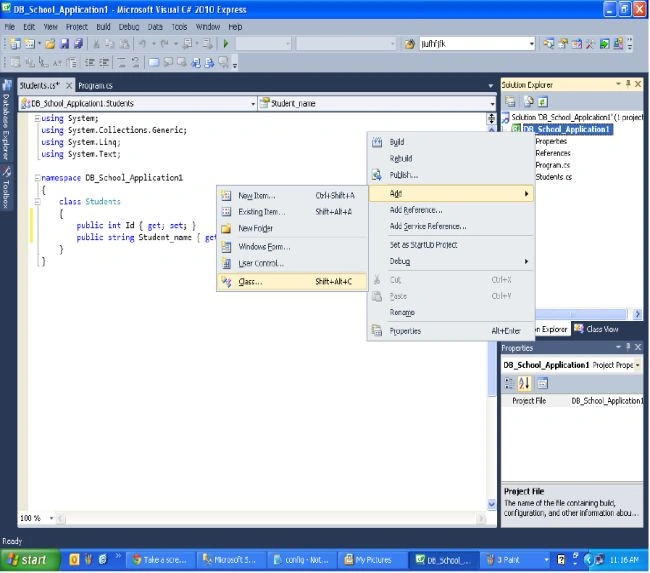
Task: Click the green Start Debugging arrow
Action: [x=226, y=44]
